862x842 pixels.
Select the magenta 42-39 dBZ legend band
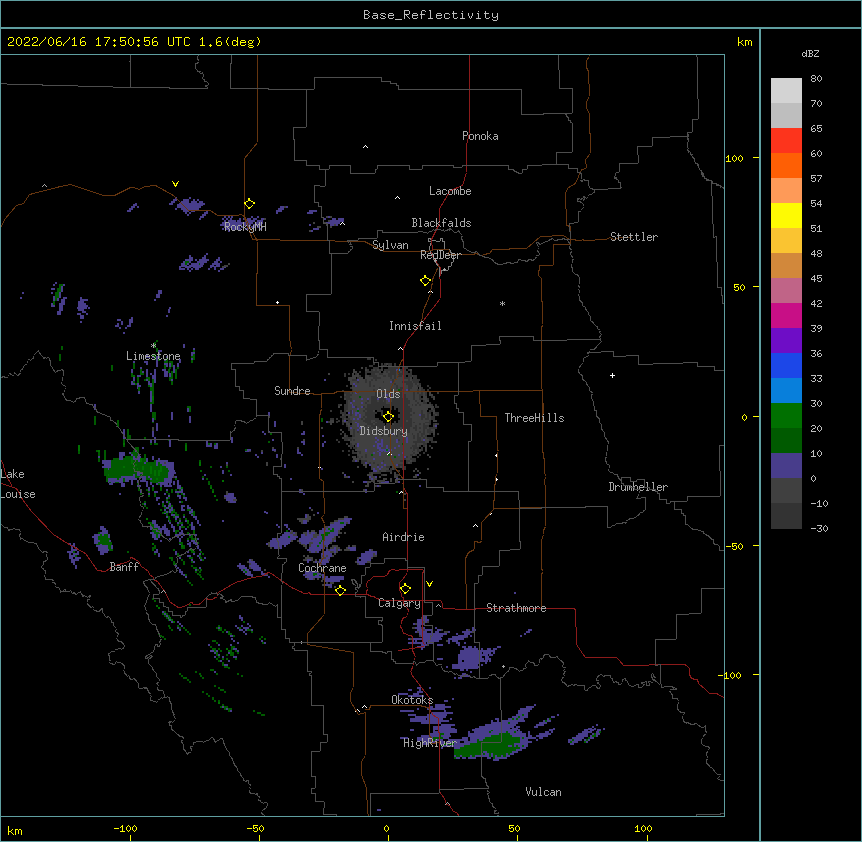[x=786, y=315]
